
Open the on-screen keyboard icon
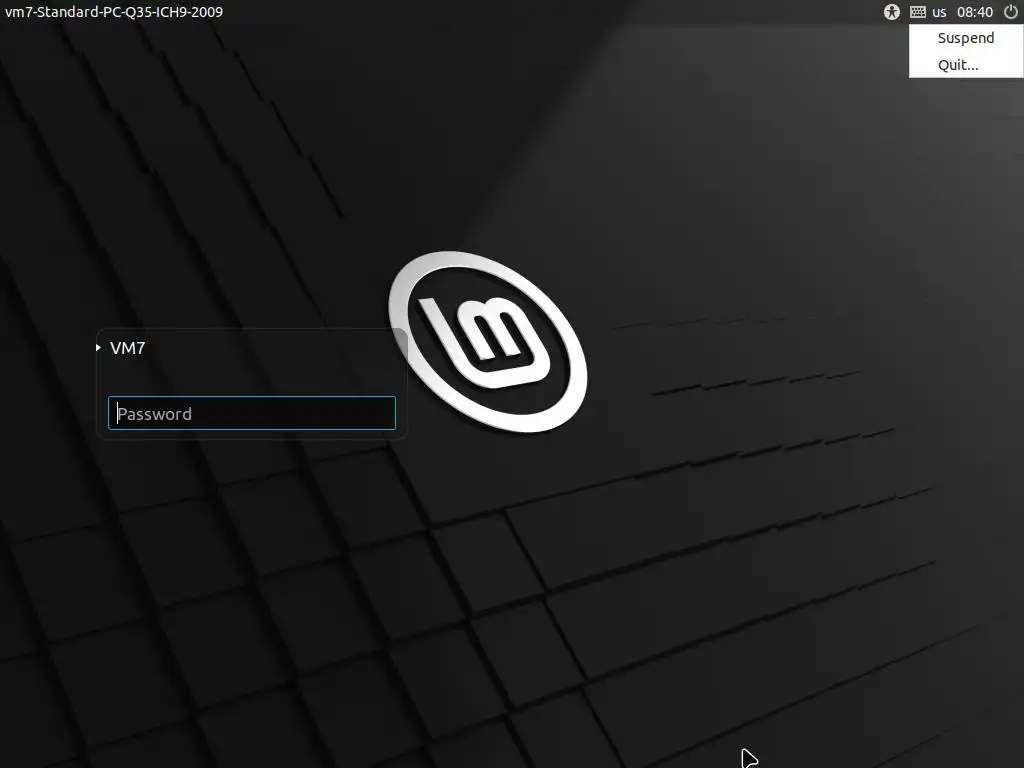[x=918, y=12]
